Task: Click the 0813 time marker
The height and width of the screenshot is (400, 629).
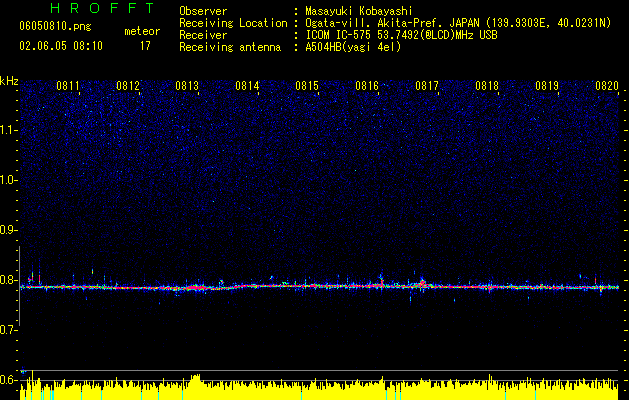Action: click(x=187, y=86)
